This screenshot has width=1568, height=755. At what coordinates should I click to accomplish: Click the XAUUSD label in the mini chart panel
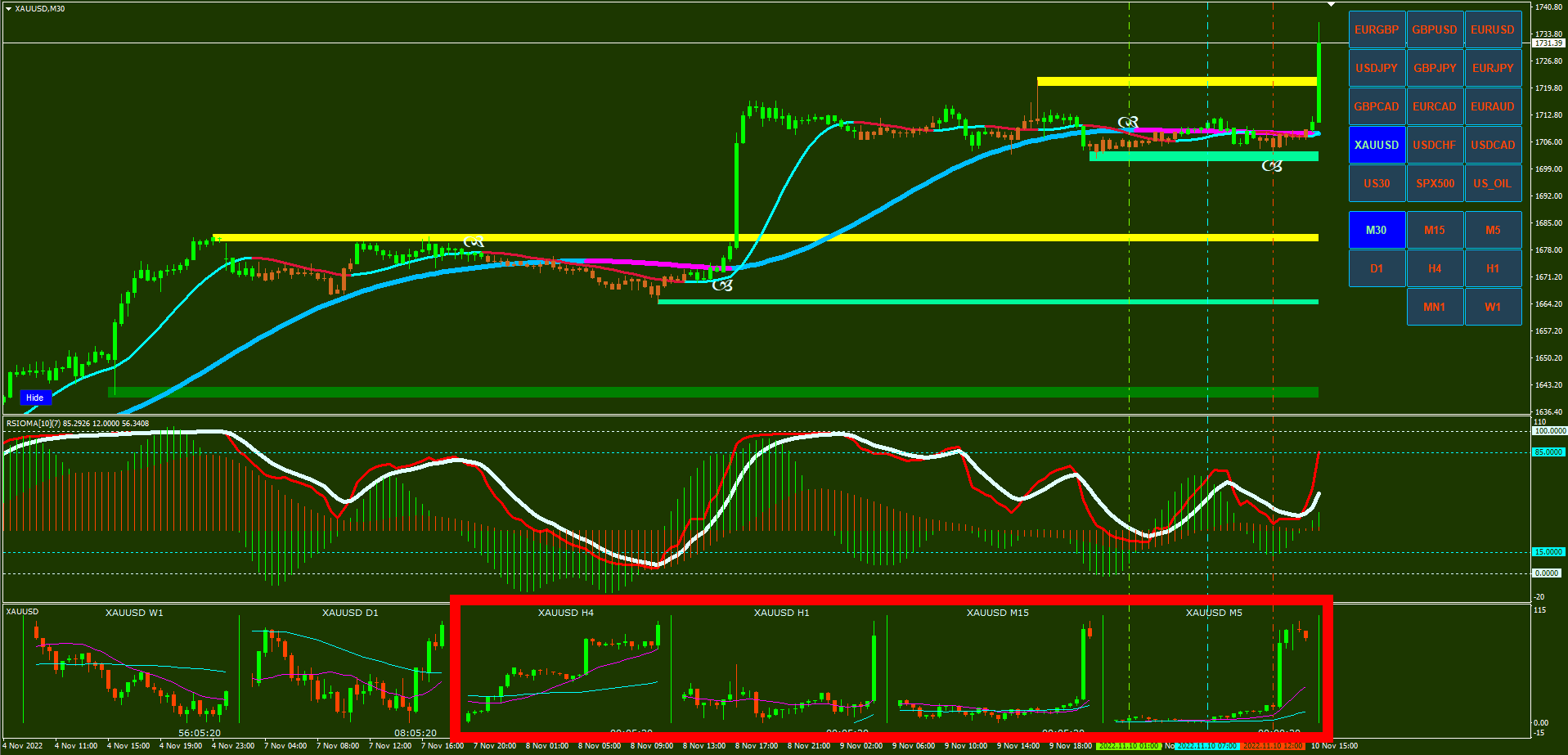pyautogui.click(x=22, y=612)
